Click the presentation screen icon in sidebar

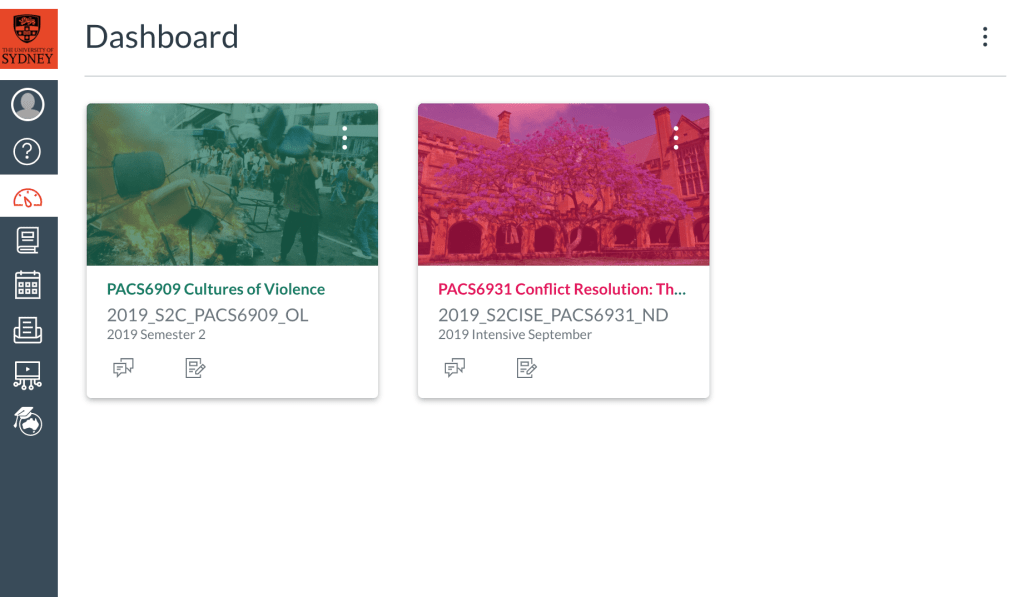coord(28,375)
